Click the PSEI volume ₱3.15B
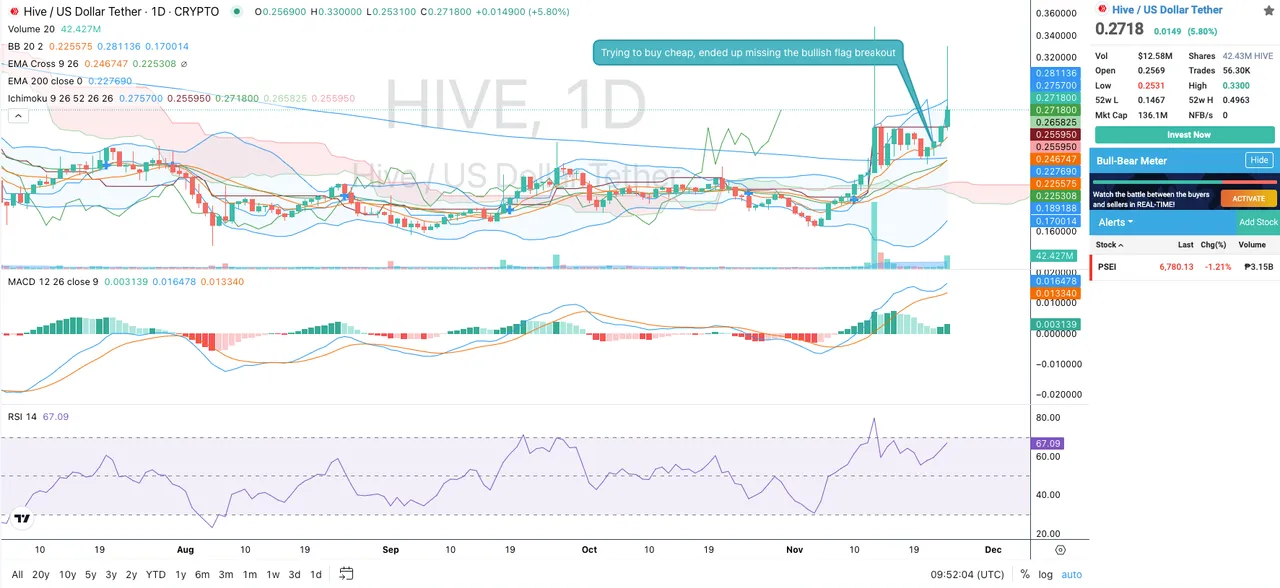The height and width of the screenshot is (588, 1280). (1258, 267)
